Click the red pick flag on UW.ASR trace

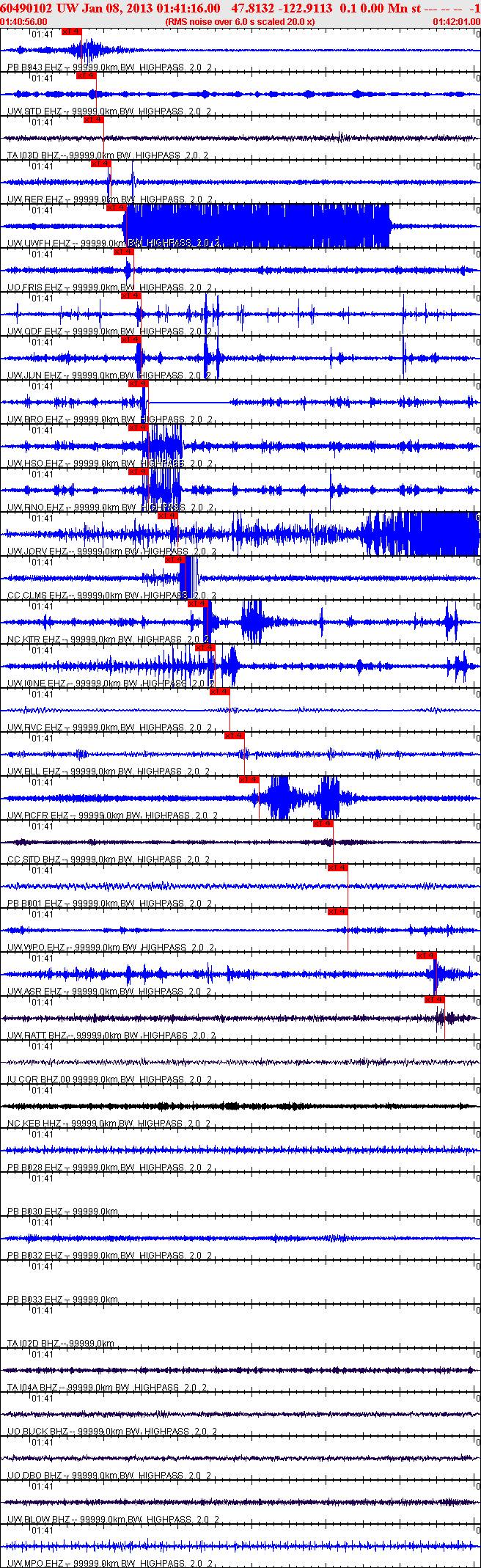click(426, 956)
